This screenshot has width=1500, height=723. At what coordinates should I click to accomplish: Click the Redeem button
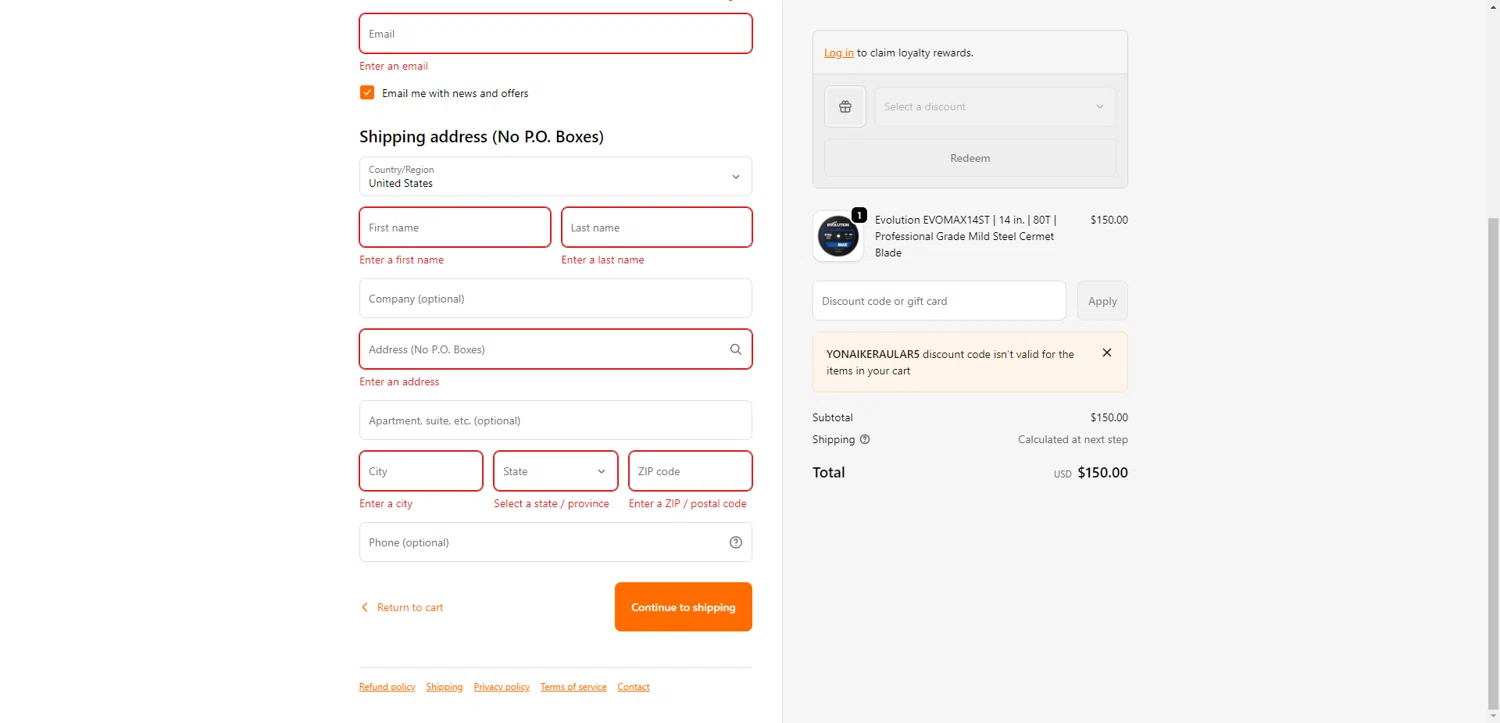point(970,158)
